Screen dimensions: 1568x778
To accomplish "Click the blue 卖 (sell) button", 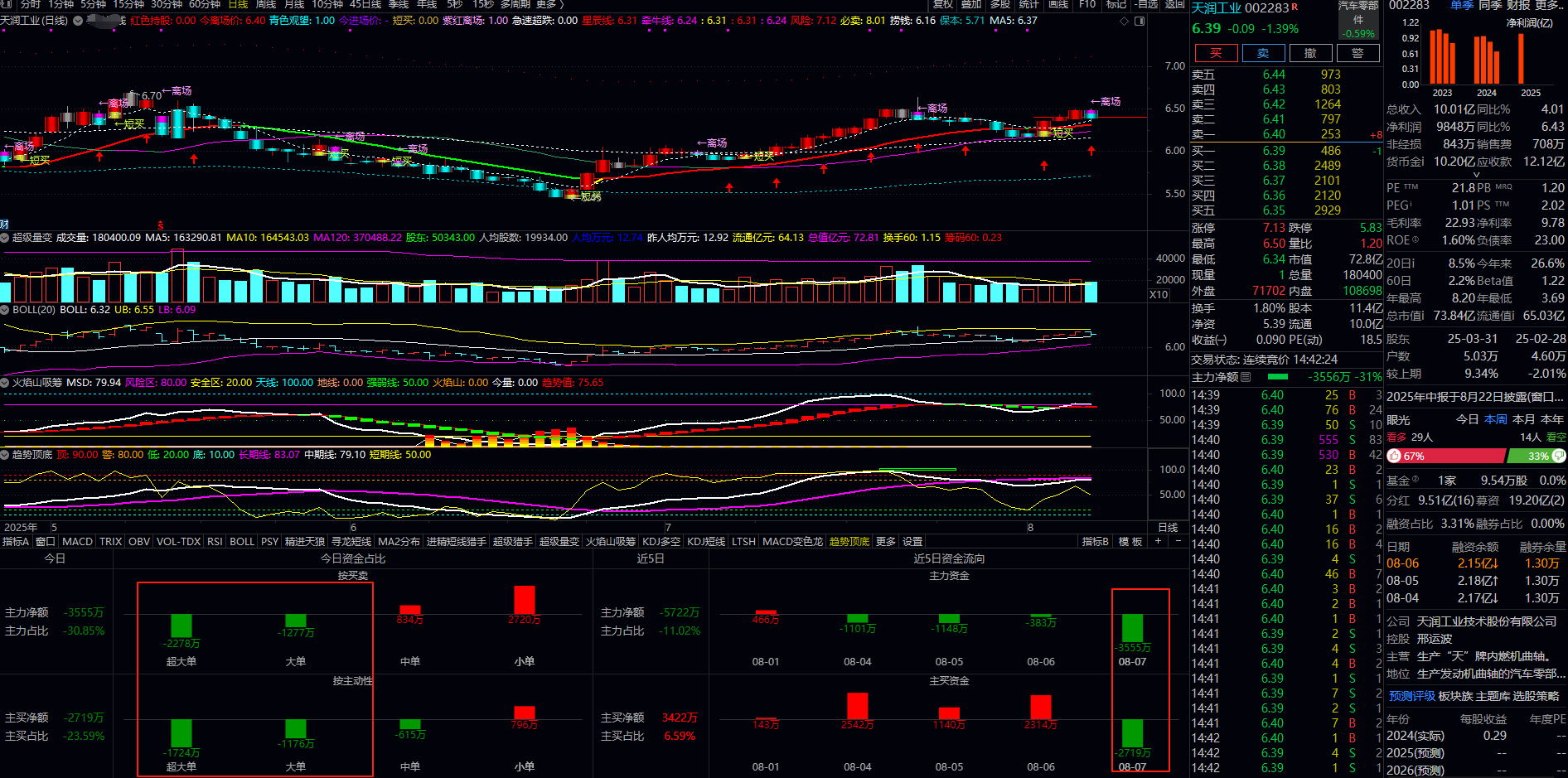I will coord(1263,53).
